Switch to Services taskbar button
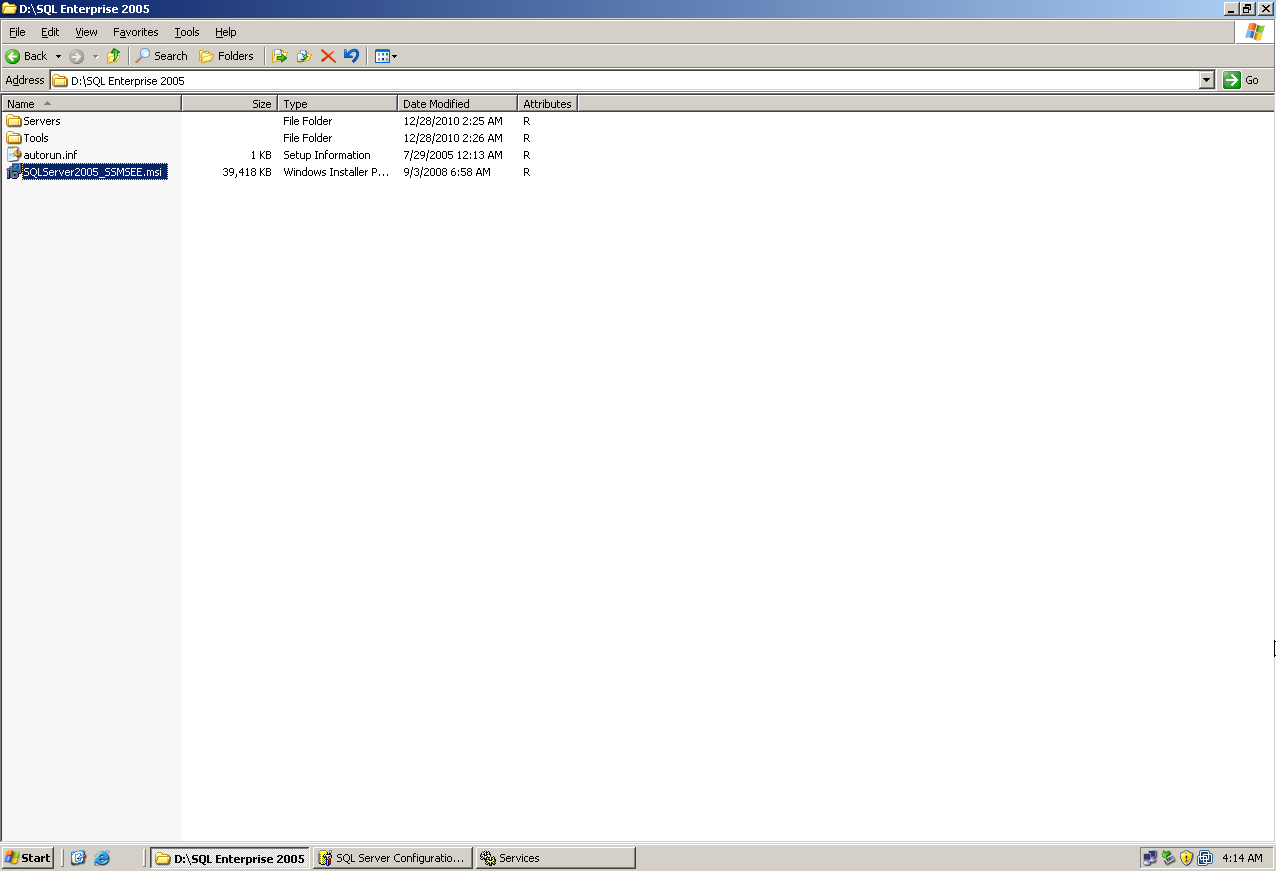 click(555, 858)
